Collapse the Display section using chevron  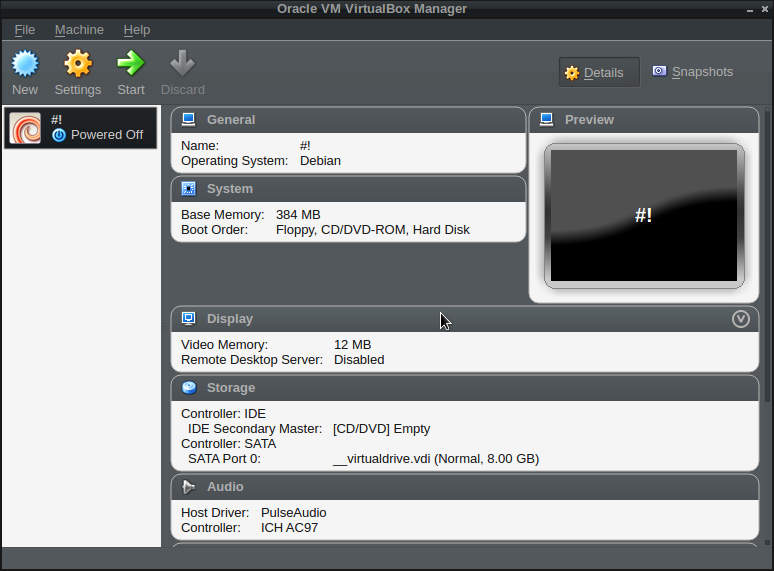(741, 319)
